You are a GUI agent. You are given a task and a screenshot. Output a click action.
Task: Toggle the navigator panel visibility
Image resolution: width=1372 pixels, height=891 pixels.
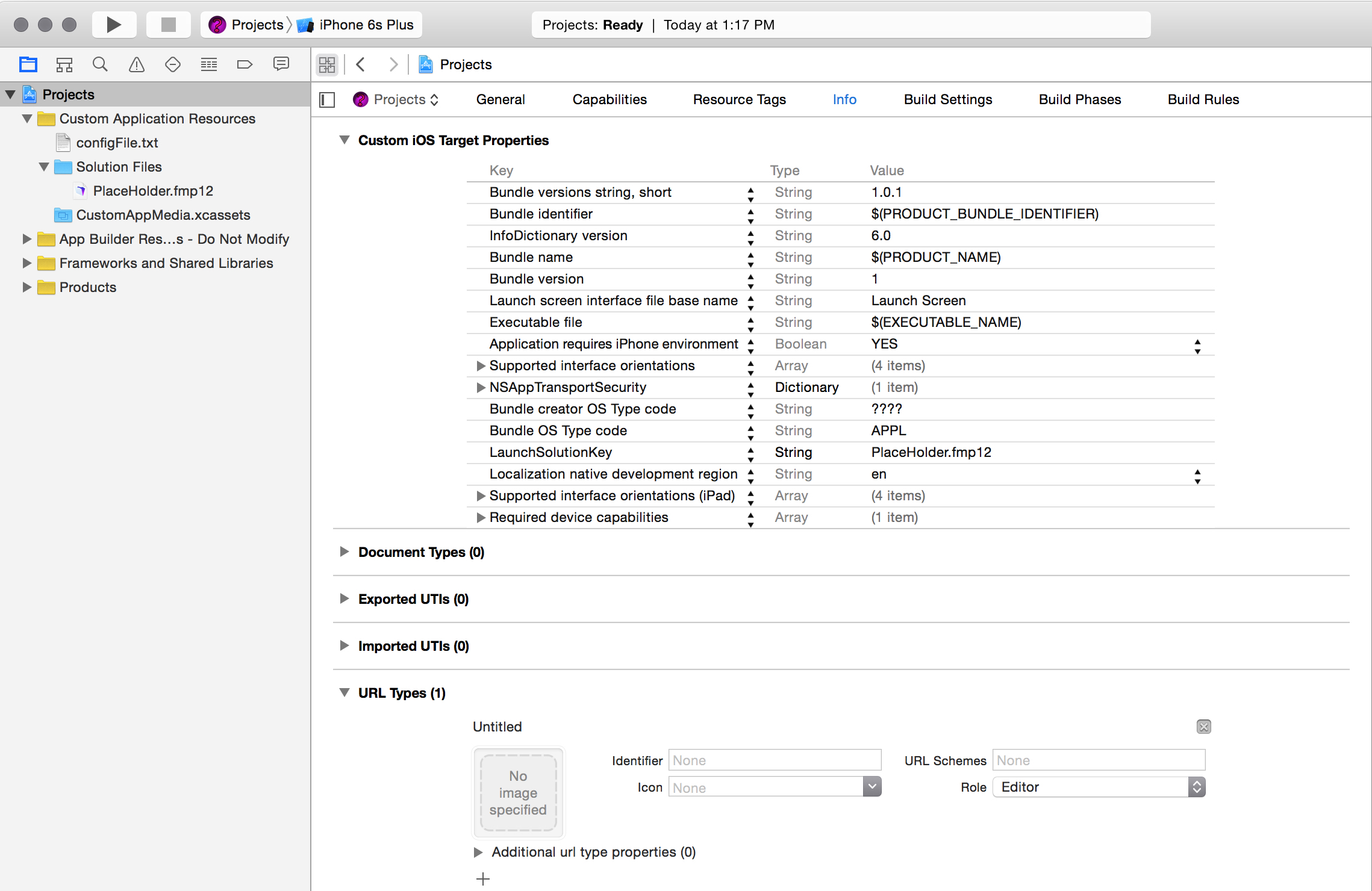pos(326,99)
